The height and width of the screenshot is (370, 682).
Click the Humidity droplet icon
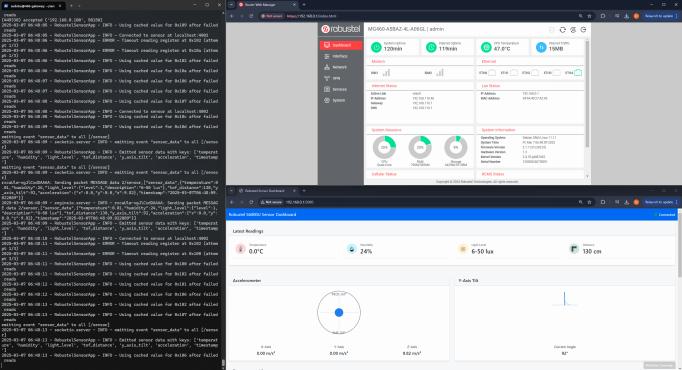351,249
